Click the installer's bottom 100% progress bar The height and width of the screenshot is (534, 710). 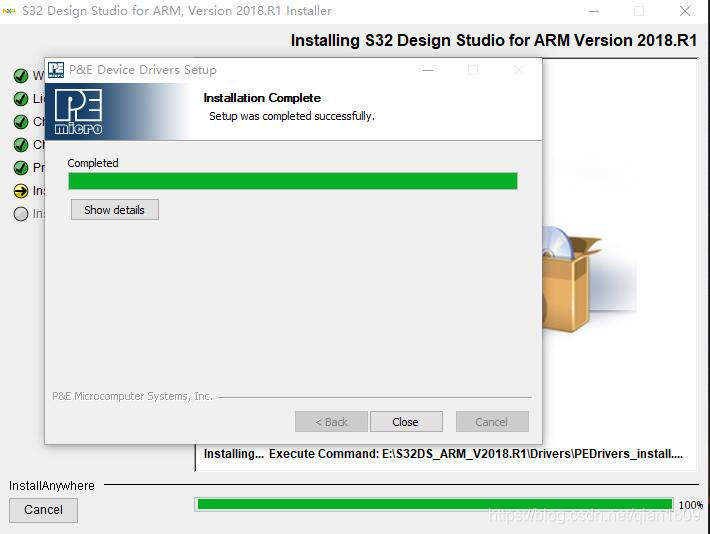[434, 504]
